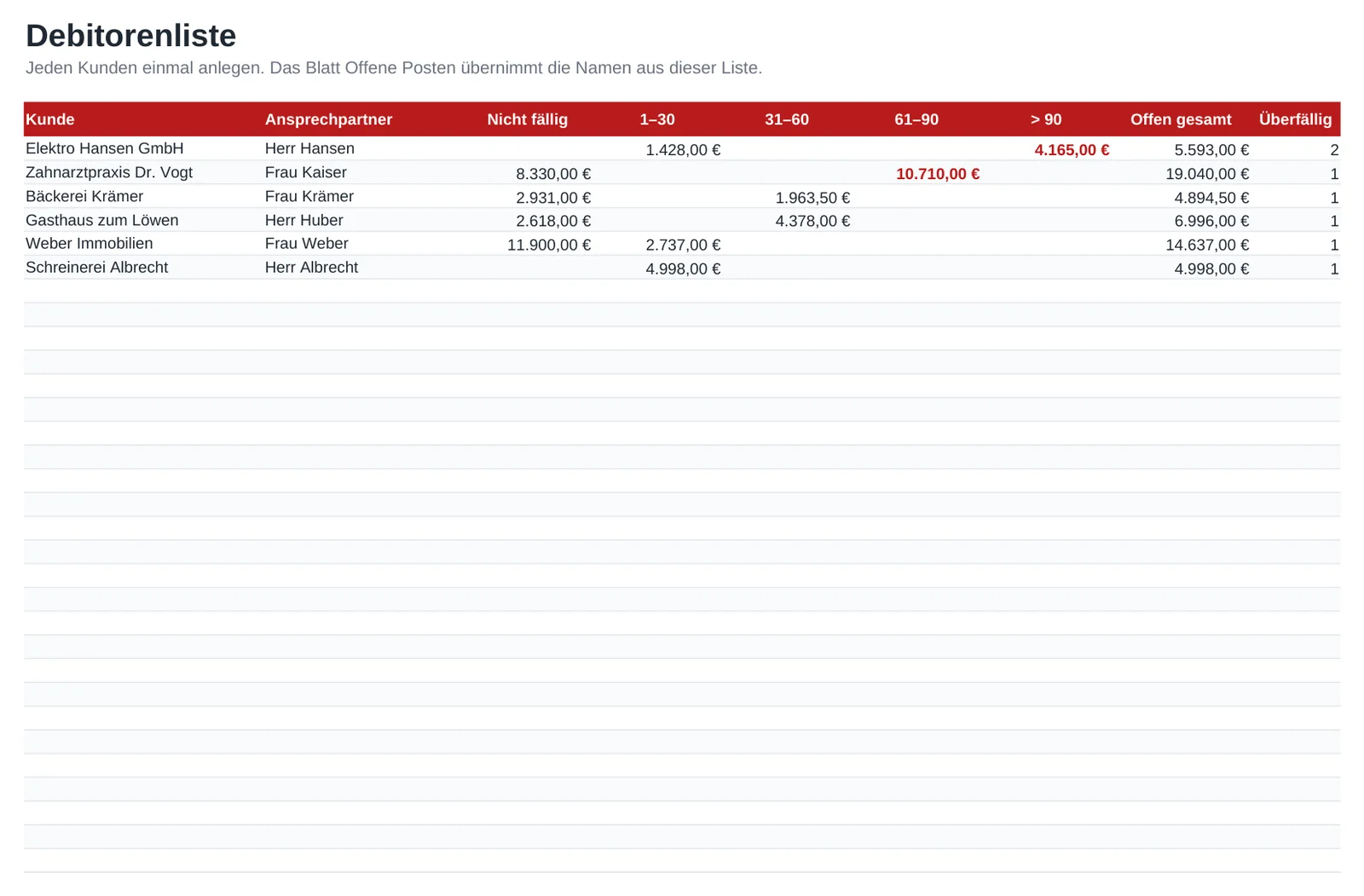Click the 31–60 column header
This screenshot has width=1364, height=896.
(787, 119)
